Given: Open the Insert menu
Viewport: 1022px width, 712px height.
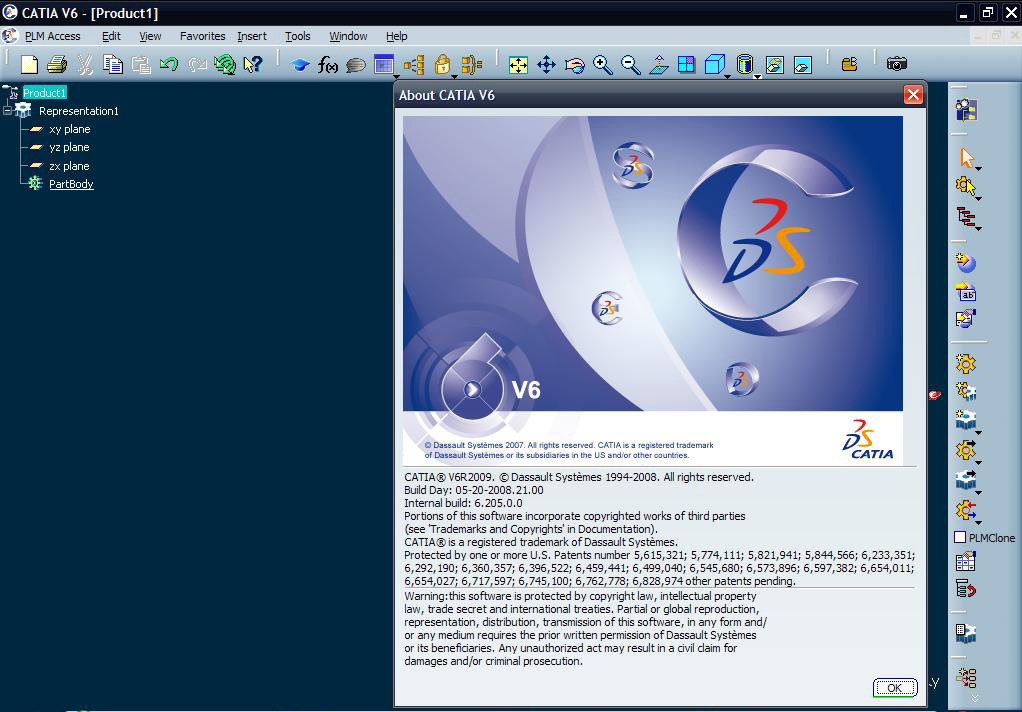Looking at the screenshot, I should point(252,36).
